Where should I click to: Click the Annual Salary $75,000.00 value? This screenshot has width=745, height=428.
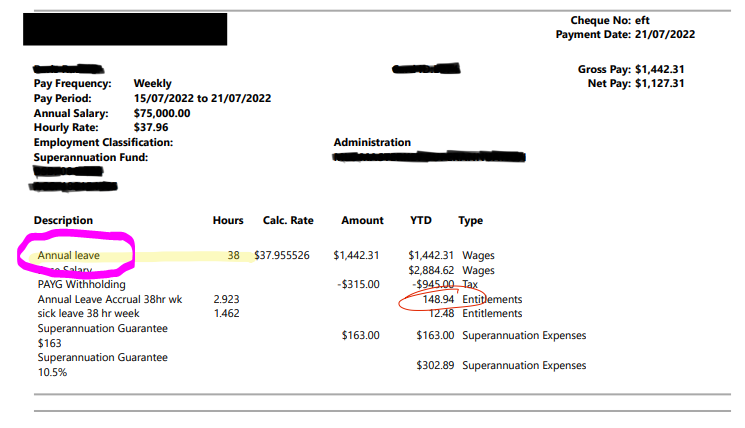pyautogui.click(x=162, y=113)
